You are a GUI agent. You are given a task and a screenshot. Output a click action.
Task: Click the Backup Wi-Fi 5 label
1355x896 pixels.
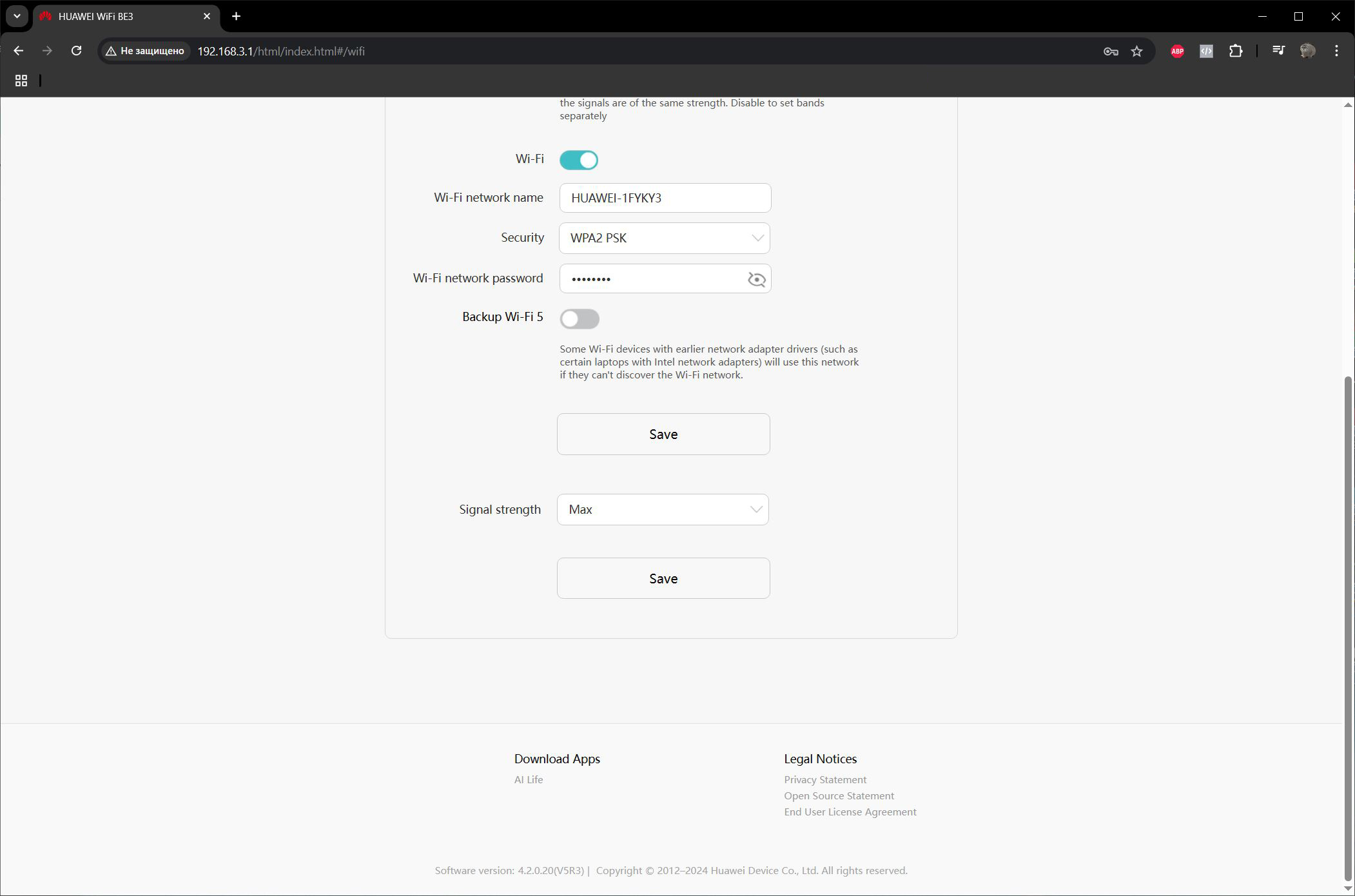502,317
